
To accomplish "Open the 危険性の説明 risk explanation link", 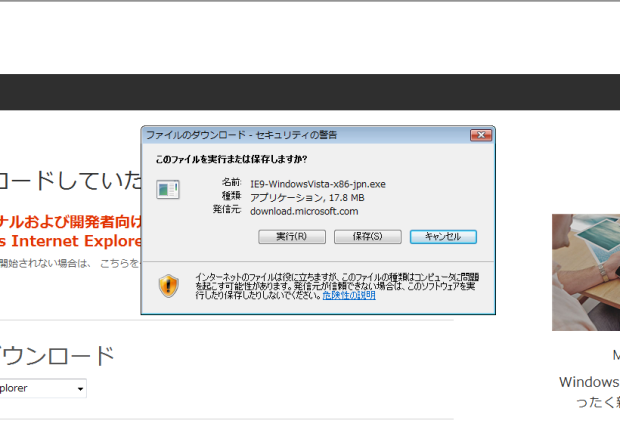I will (349, 295).
